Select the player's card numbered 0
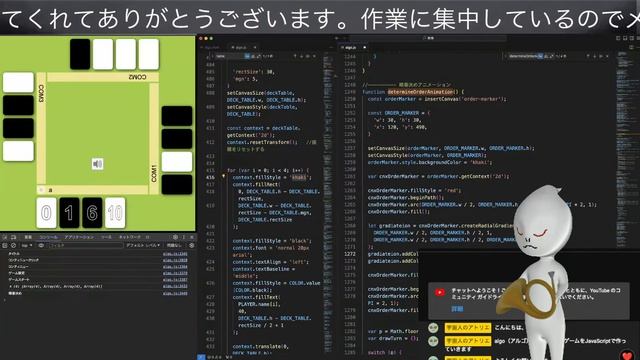 point(46,213)
